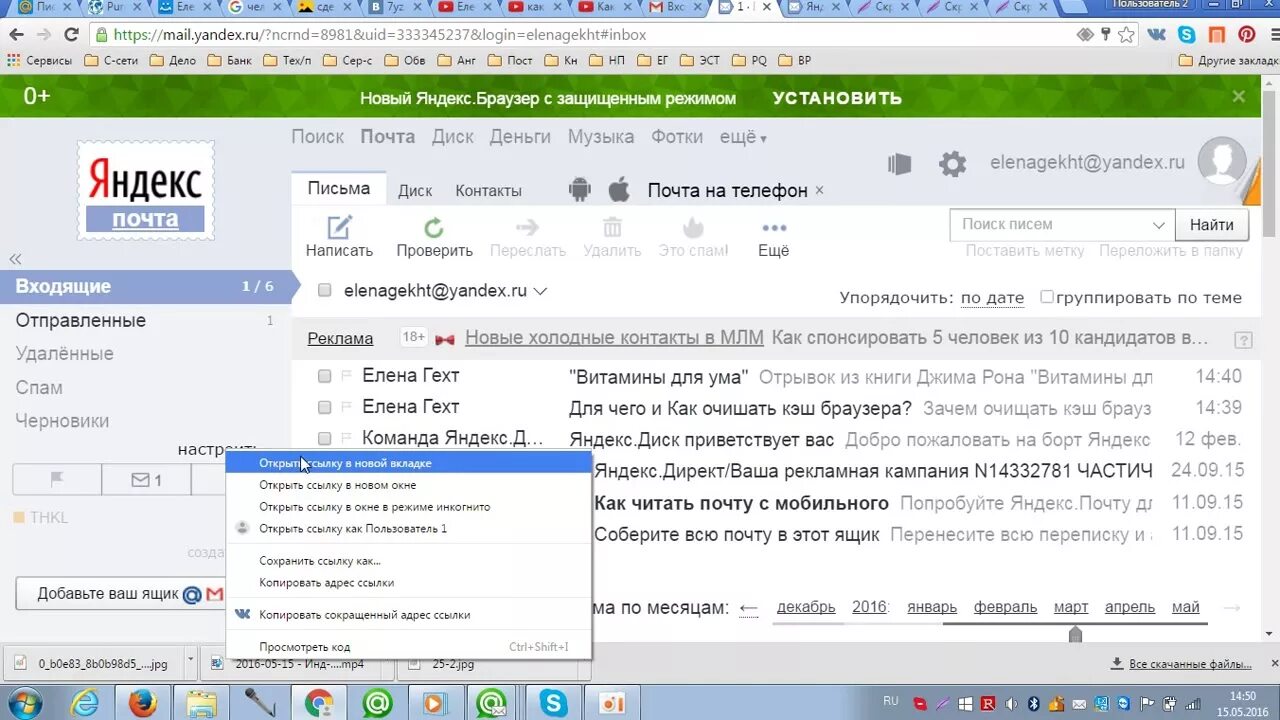Go back in browser history
This screenshot has height=720, width=1280.
pos(16,35)
